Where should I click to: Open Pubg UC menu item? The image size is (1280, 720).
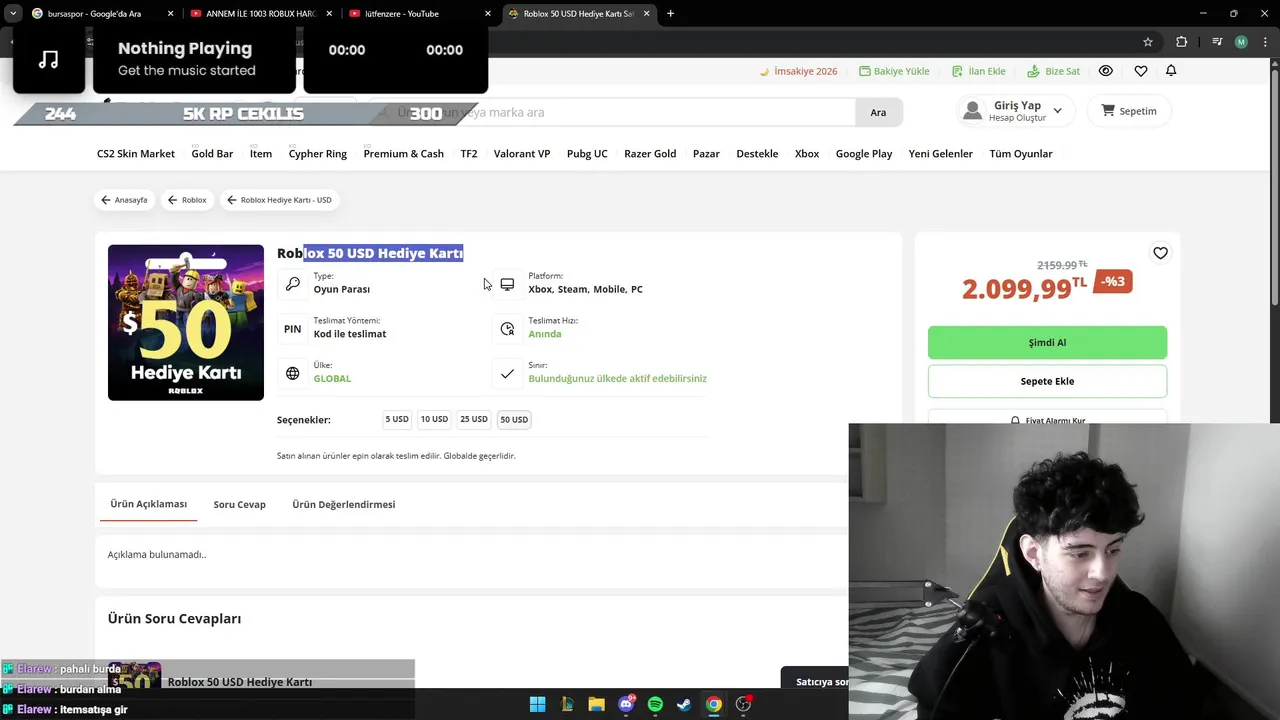coord(587,153)
